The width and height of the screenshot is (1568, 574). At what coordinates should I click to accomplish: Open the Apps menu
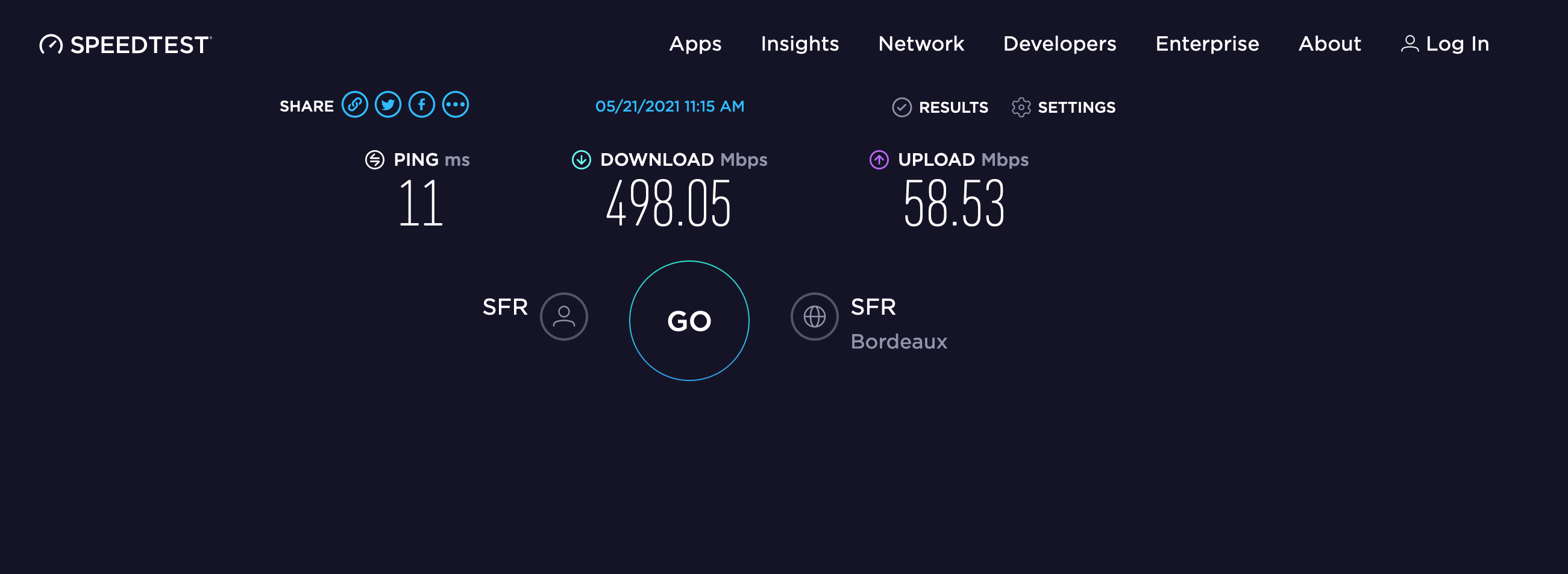coord(695,44)
